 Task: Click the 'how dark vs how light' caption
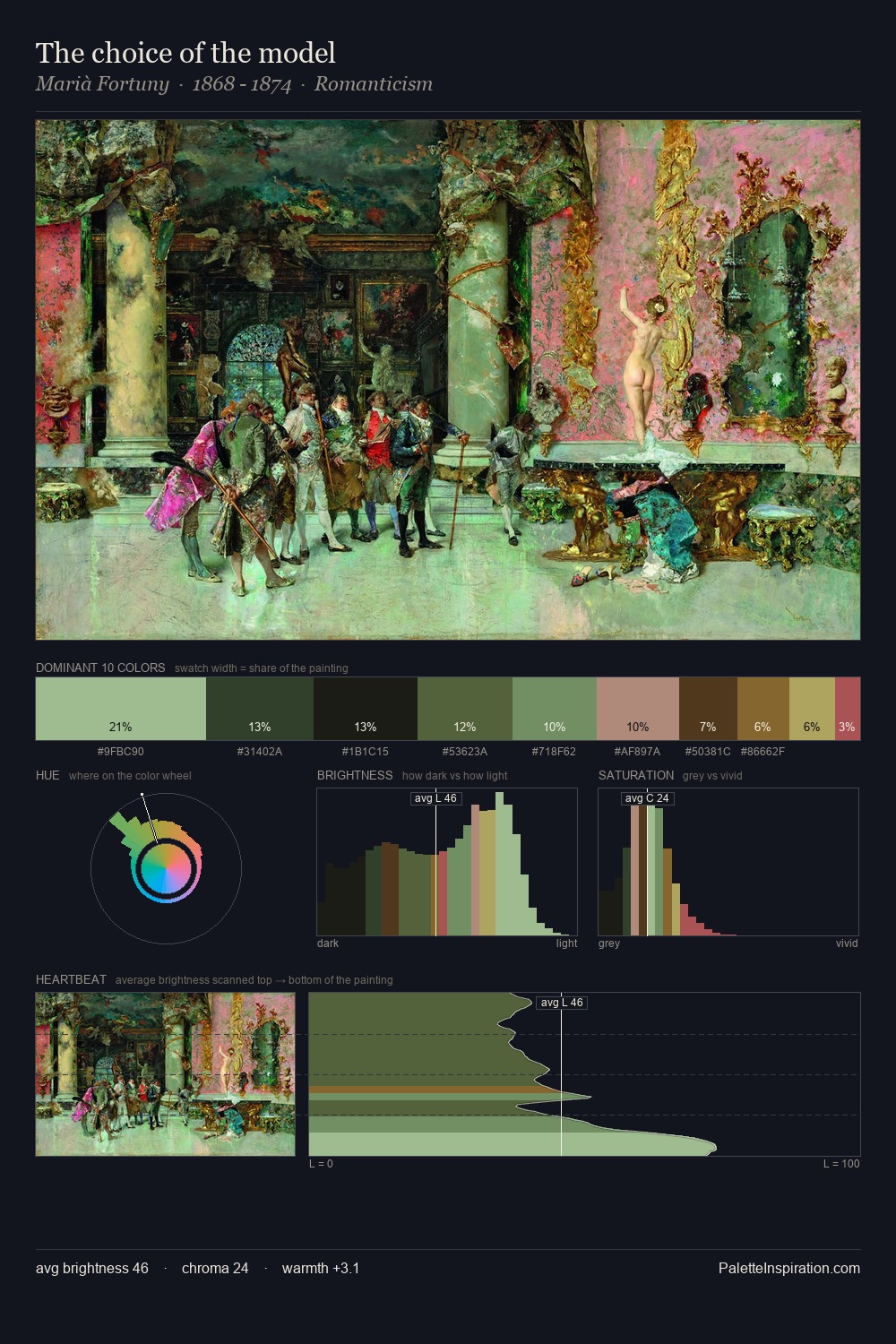[x=455, y=776]
